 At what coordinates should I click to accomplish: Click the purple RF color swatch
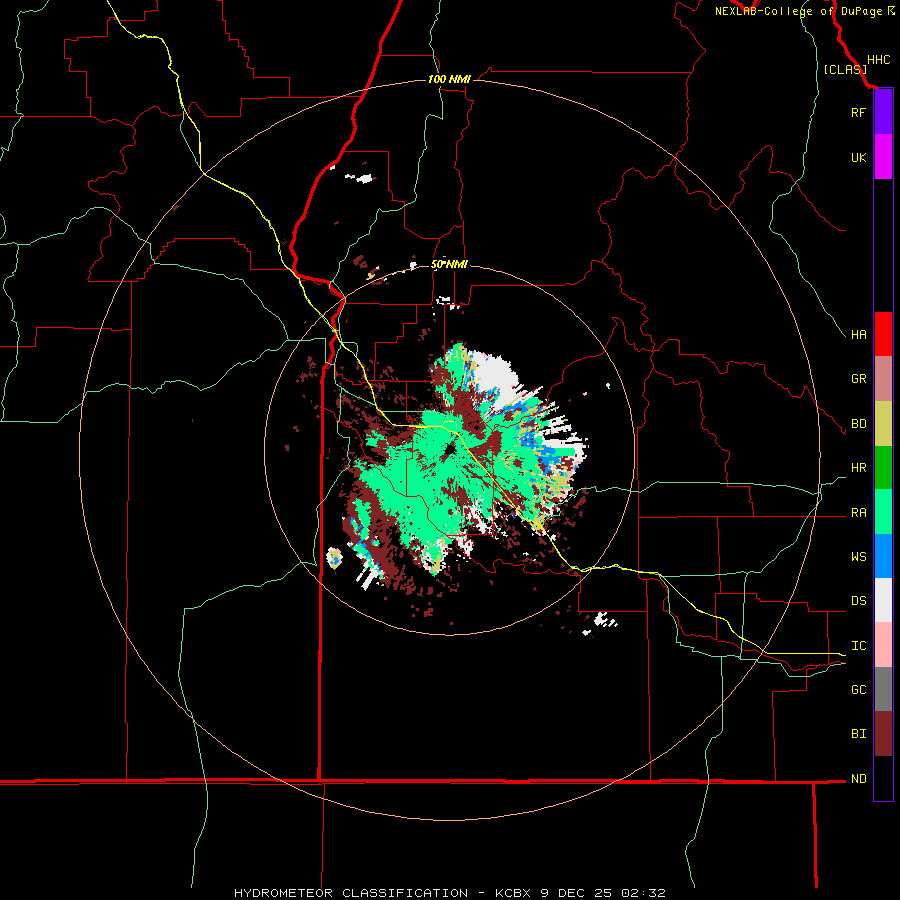click(x=883, y=112)
